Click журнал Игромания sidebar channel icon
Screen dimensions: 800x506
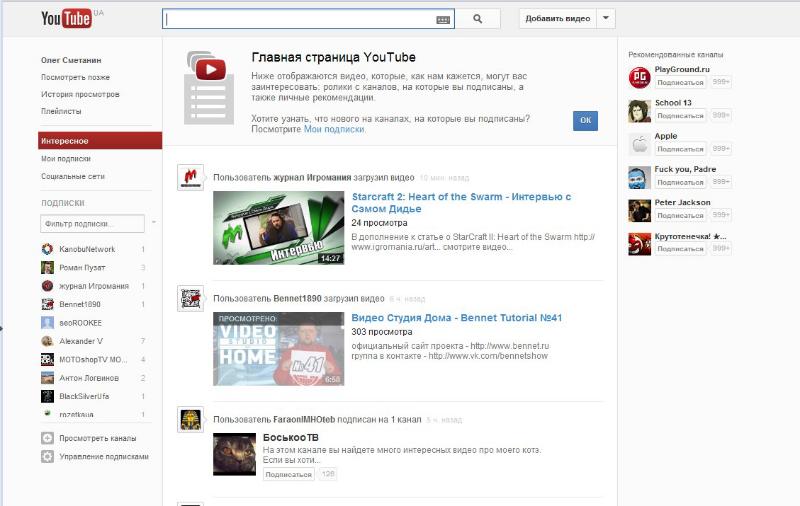pyautogui.click(x=47, y=286)
